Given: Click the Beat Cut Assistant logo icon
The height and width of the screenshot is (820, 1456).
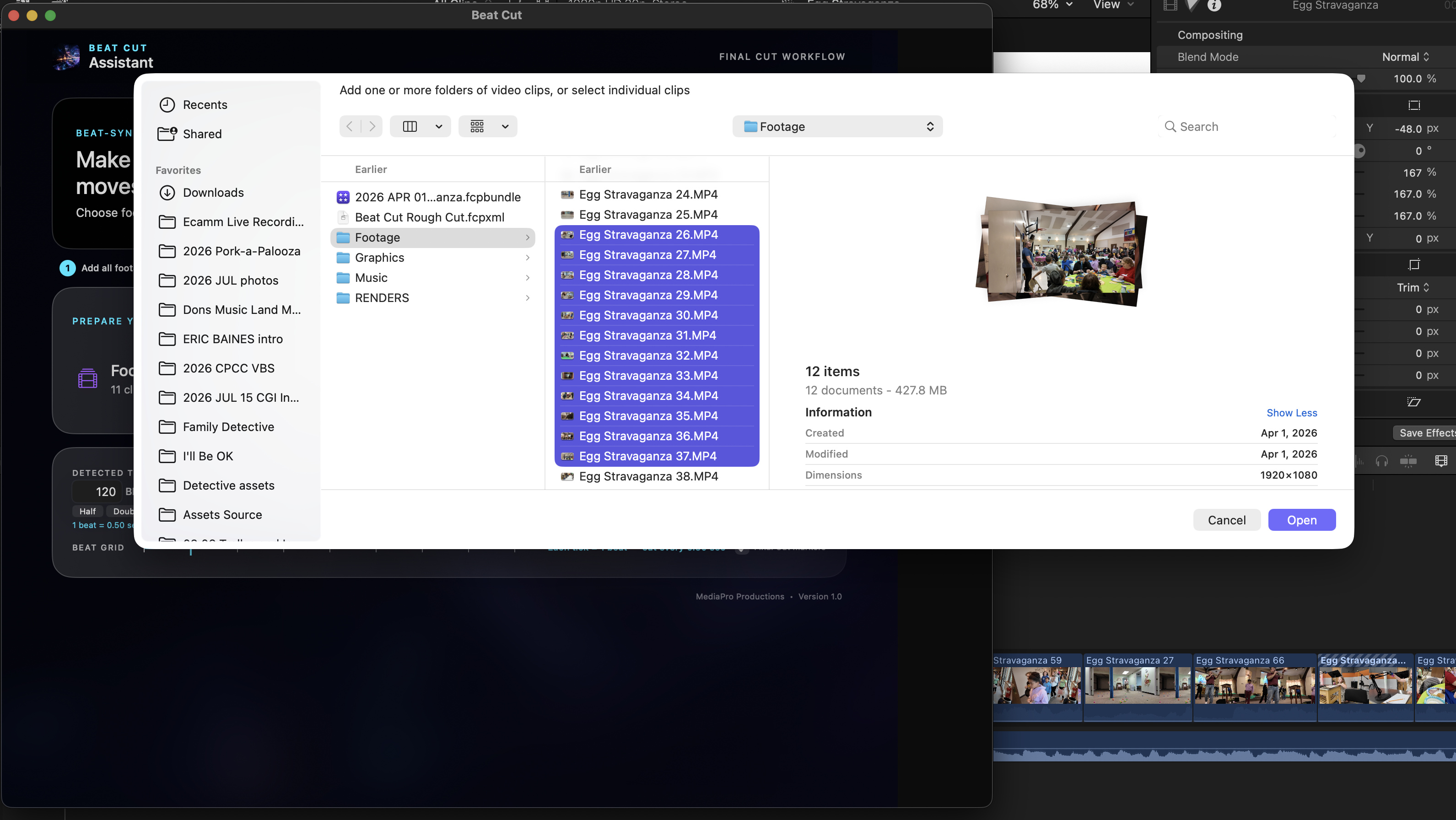Looking at the screenshot, I should point(67,57).
